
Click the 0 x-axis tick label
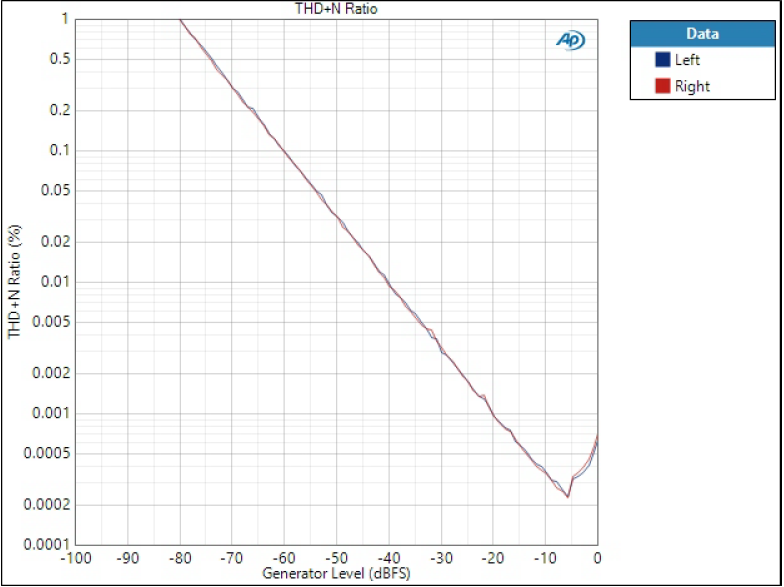pos(597,558)
